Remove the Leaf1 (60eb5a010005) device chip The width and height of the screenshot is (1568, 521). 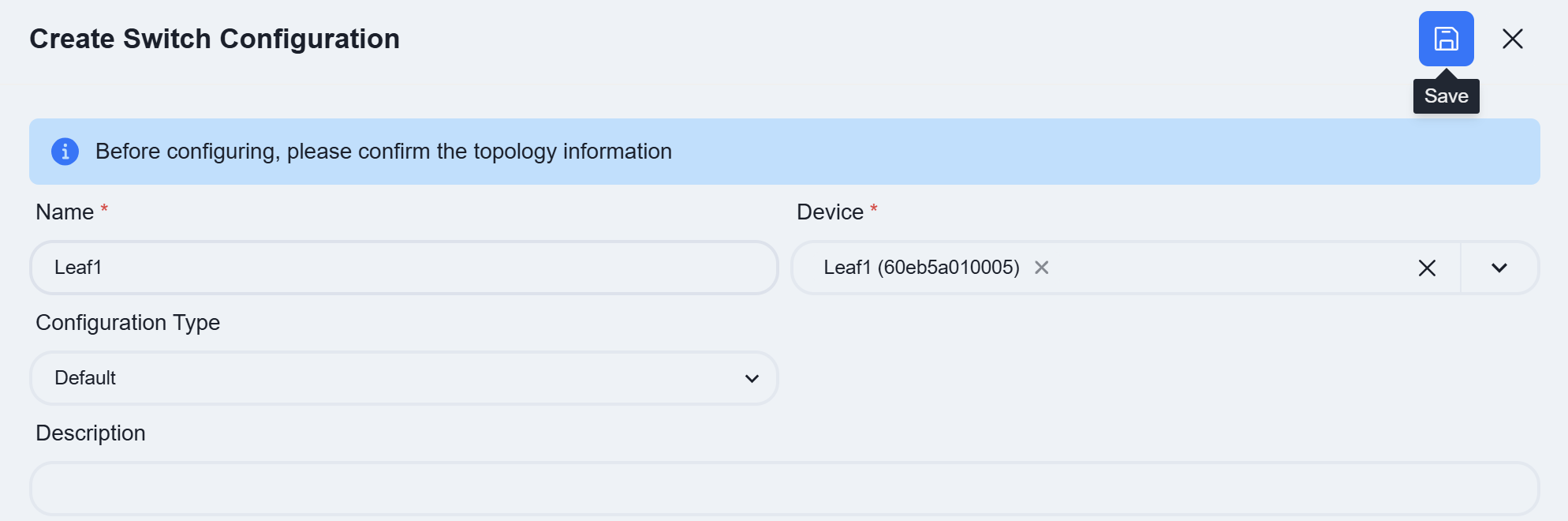[1041, 268]
